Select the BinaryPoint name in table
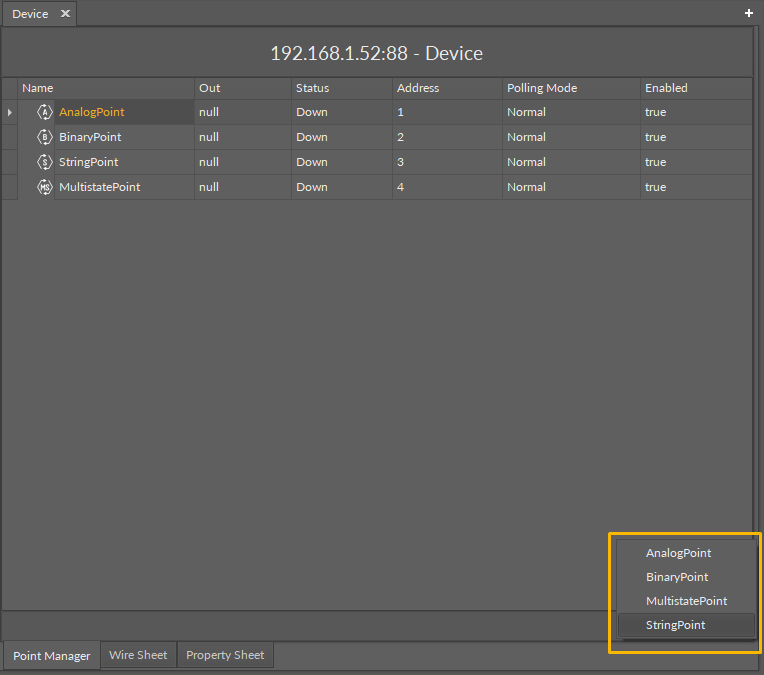The width and height of the screenshot is (764, 675). (x=90, y=137)
